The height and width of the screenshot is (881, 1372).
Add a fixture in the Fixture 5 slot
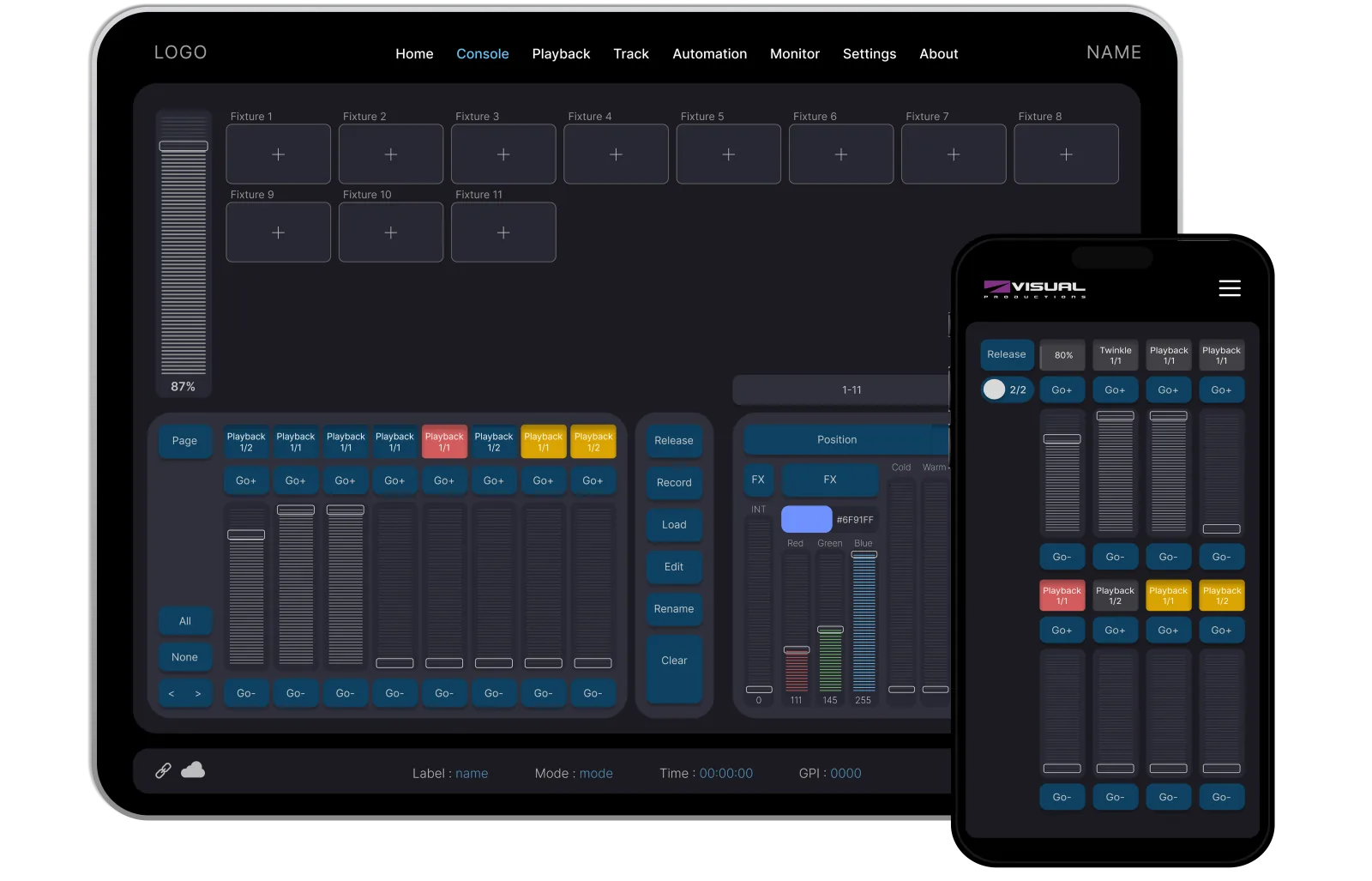coord(729,154)
